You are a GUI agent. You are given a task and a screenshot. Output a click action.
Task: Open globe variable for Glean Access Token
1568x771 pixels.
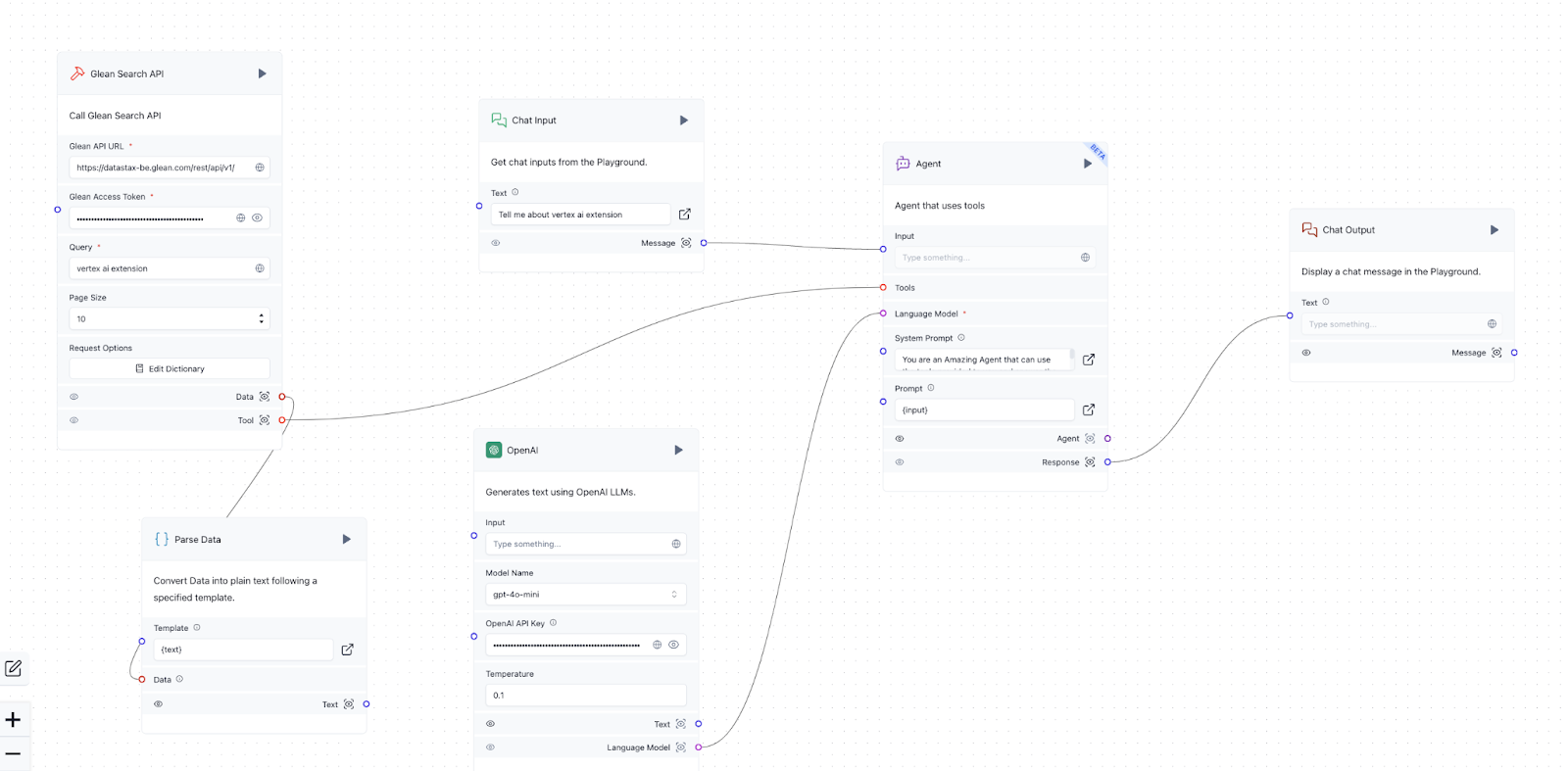[x=240, y=217]
